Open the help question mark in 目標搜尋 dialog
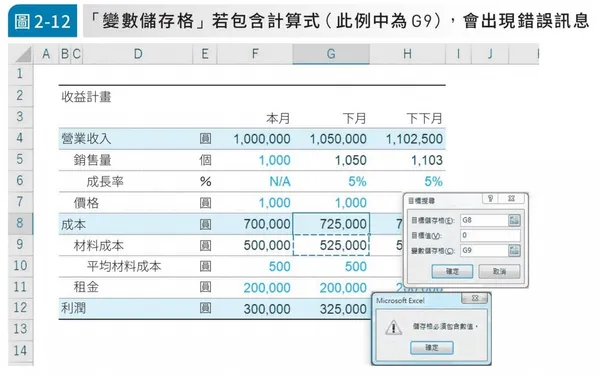Screen dimensions: 600x376 490,198
